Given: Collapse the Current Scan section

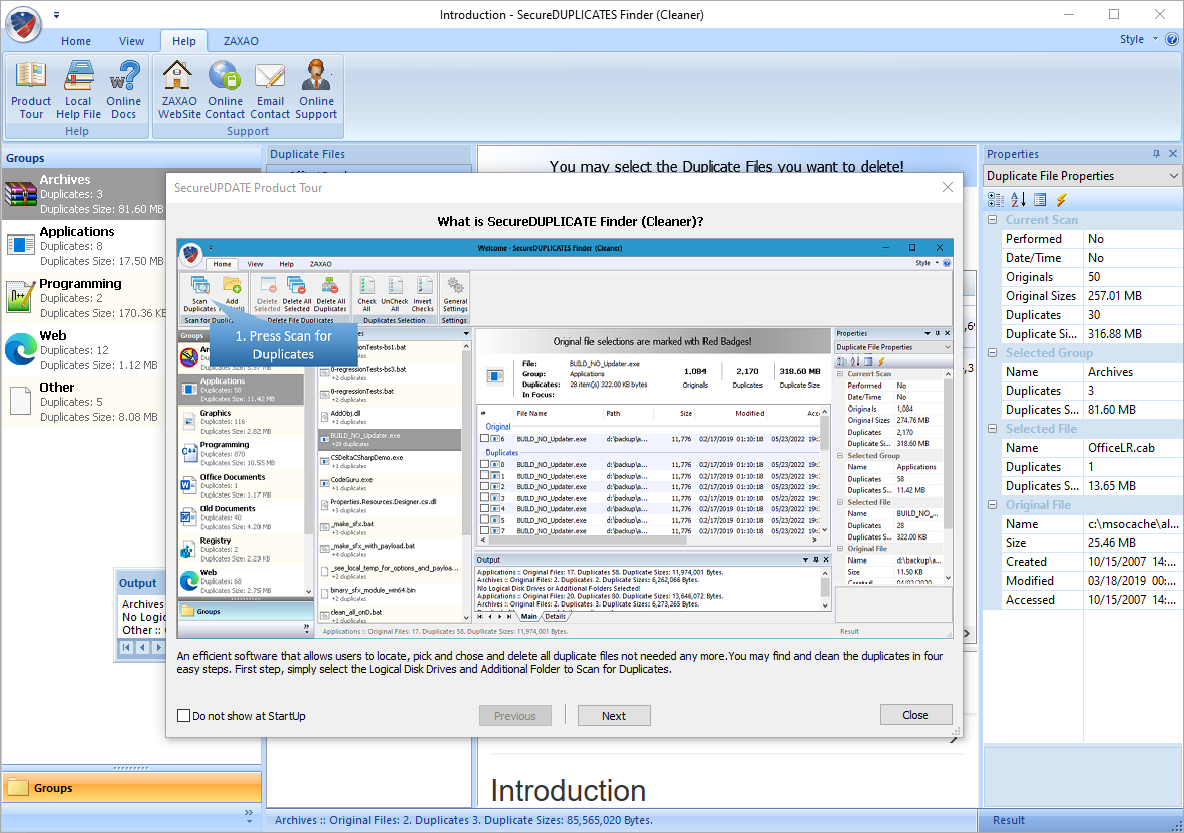Looking at the screenshot, I should click(x=992, y=220).
